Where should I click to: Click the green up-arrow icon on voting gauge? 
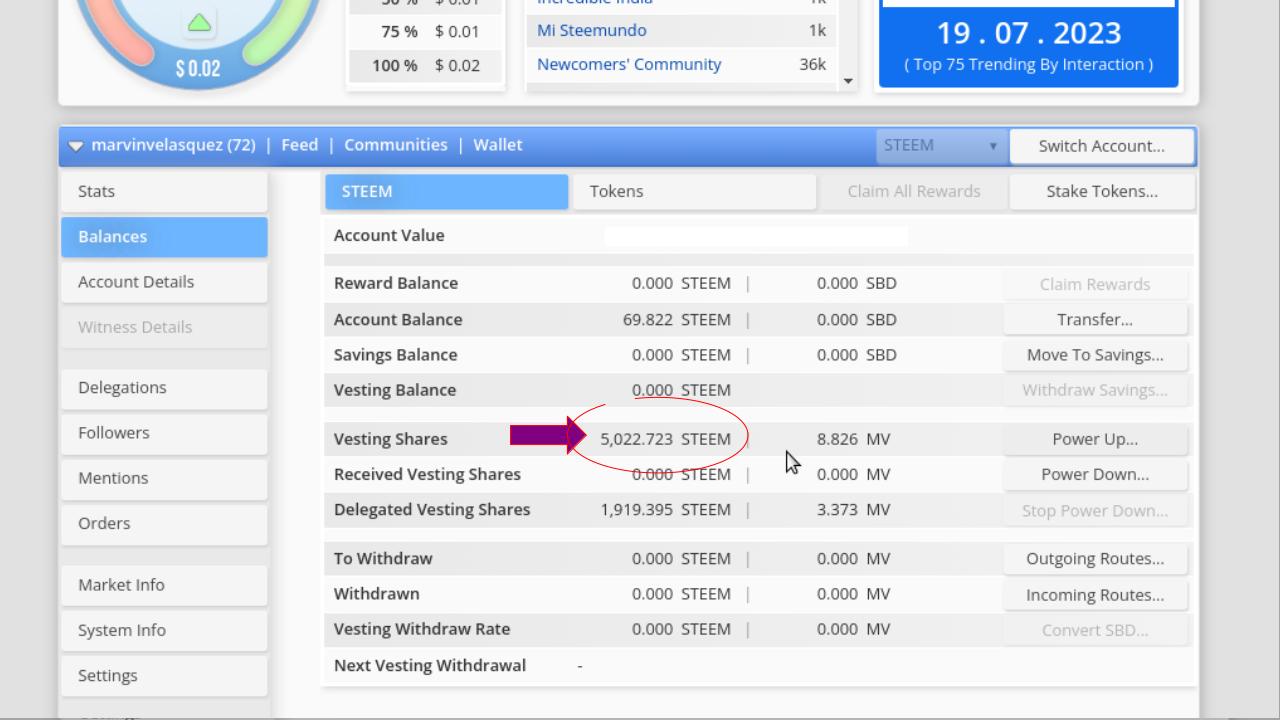click(x=199, y=22)
